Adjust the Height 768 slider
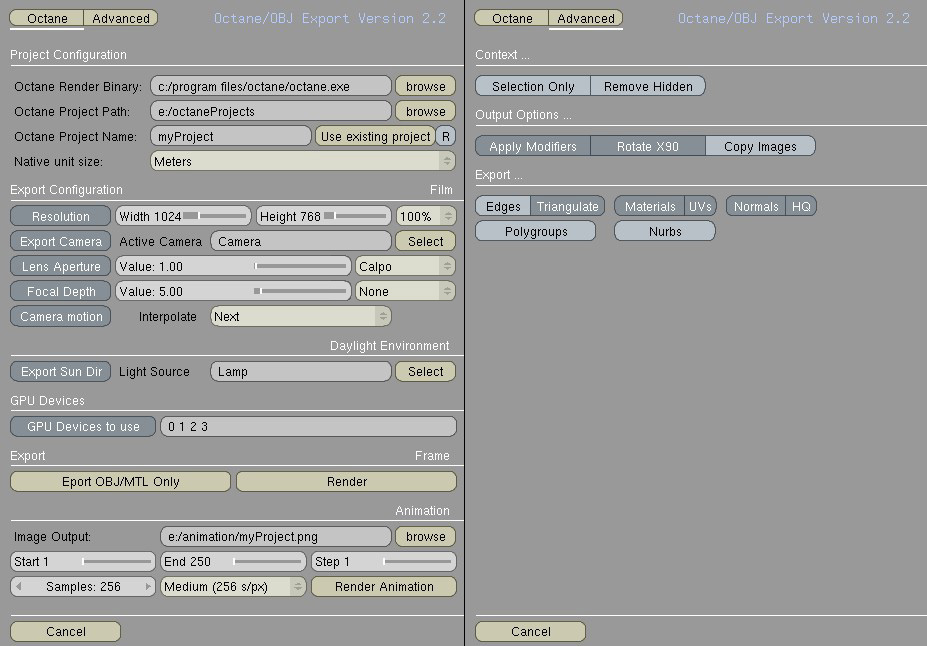This screenshot has width=927, height=646. point(323,216)
